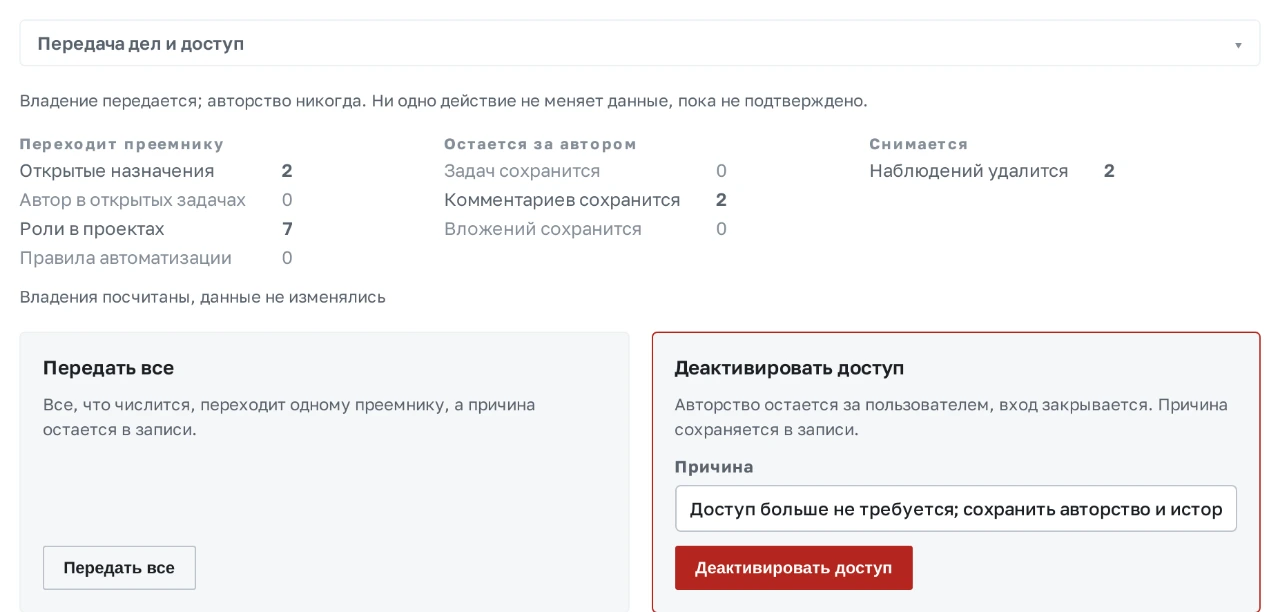Click the Передать все card heading
The image size is (1280, 612).
coord(108,368)
